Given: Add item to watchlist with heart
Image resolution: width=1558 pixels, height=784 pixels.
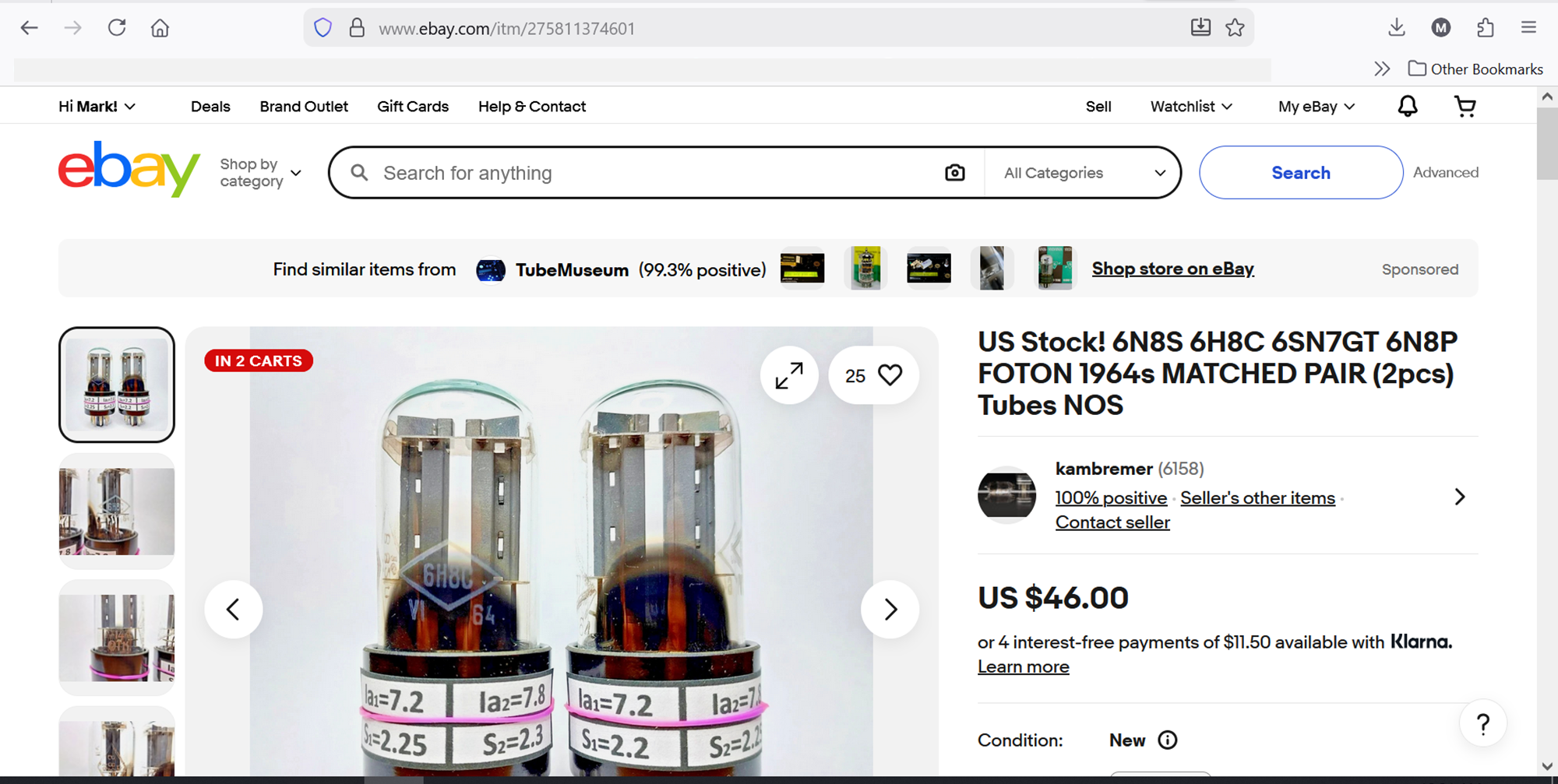Looking at the screenshot, I should 873,375.
